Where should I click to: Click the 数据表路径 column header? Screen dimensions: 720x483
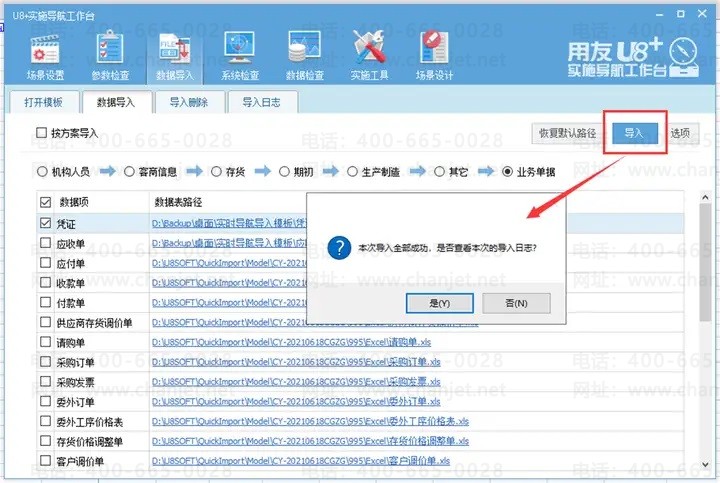pyautogui.click(x=178, y=202)
